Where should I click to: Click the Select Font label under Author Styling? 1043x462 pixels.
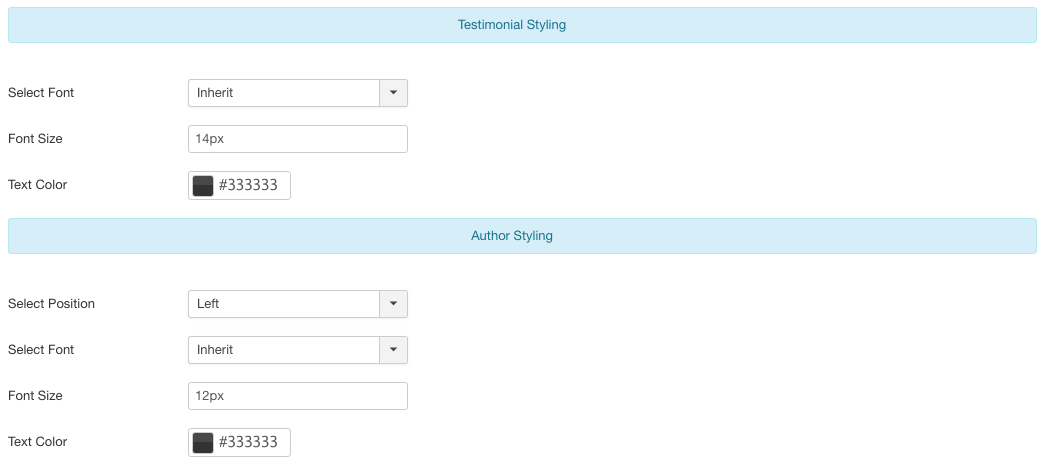(x=41, y=350)
